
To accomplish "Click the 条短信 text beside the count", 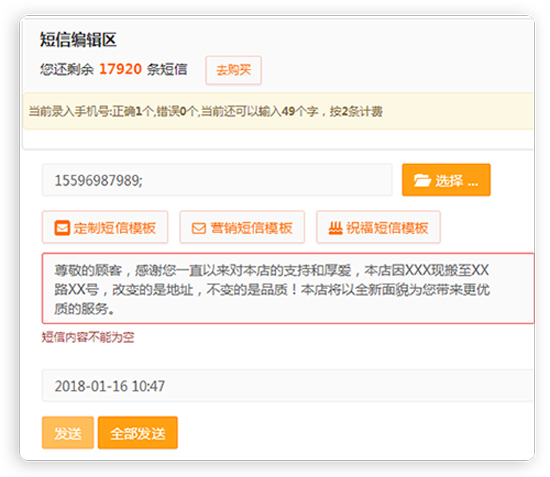I will [x=167, y=69].
